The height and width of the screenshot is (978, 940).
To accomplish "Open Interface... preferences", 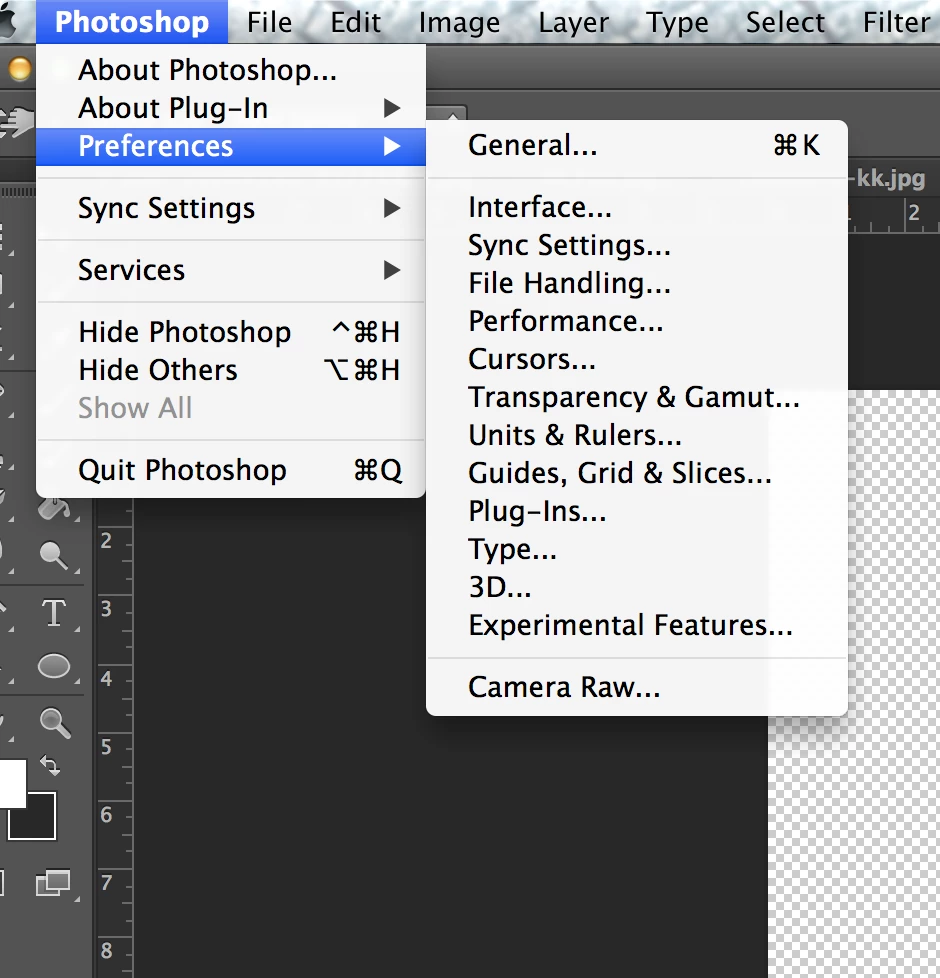I will tap(637, 207).
